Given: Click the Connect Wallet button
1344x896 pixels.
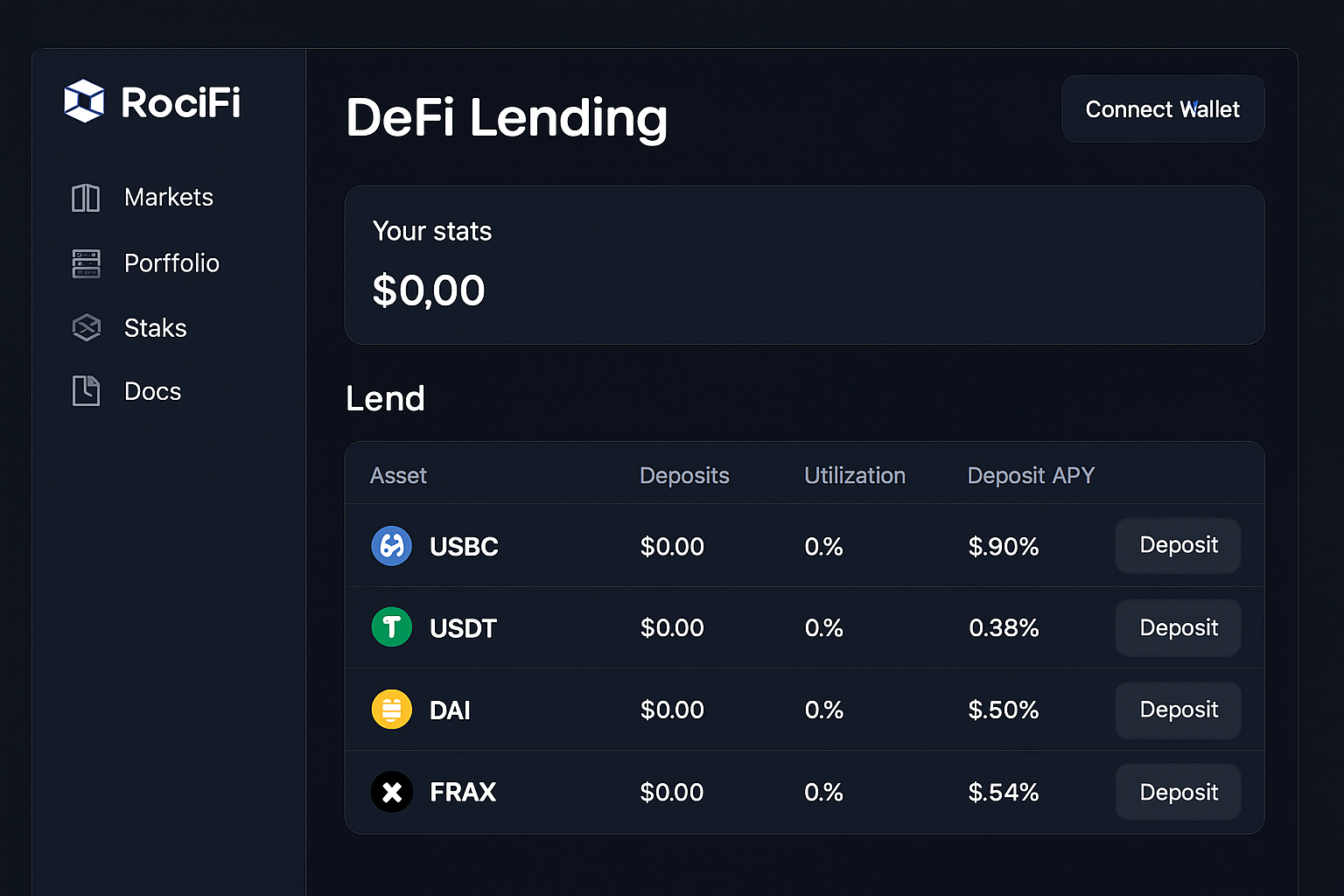Looking at the screenshot, I should (x=1162, y=108).
